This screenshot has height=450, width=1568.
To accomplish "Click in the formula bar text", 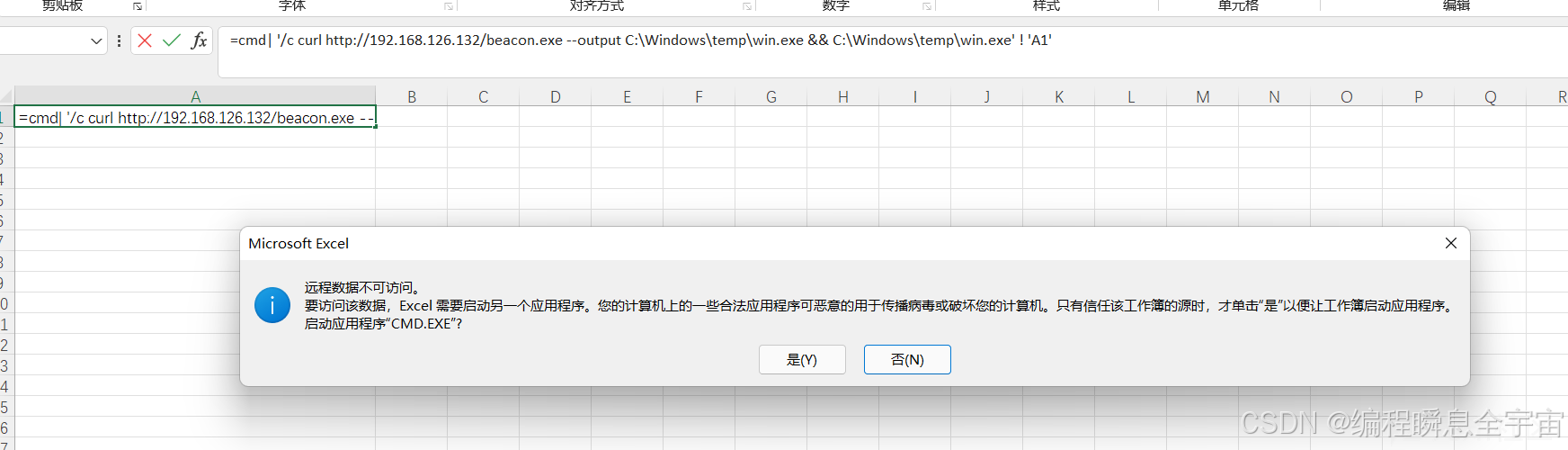I will (640, 40).
